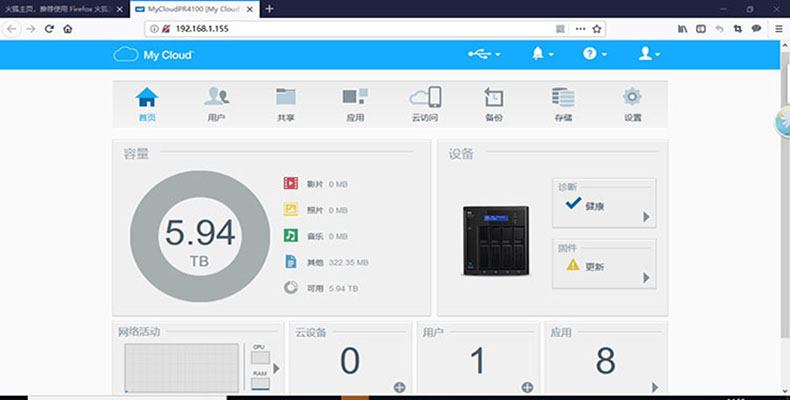Image resolution: width=790 pixels, height=400 pixels.
Task: Click the CPU usage indicator
Action: point(260,358)
